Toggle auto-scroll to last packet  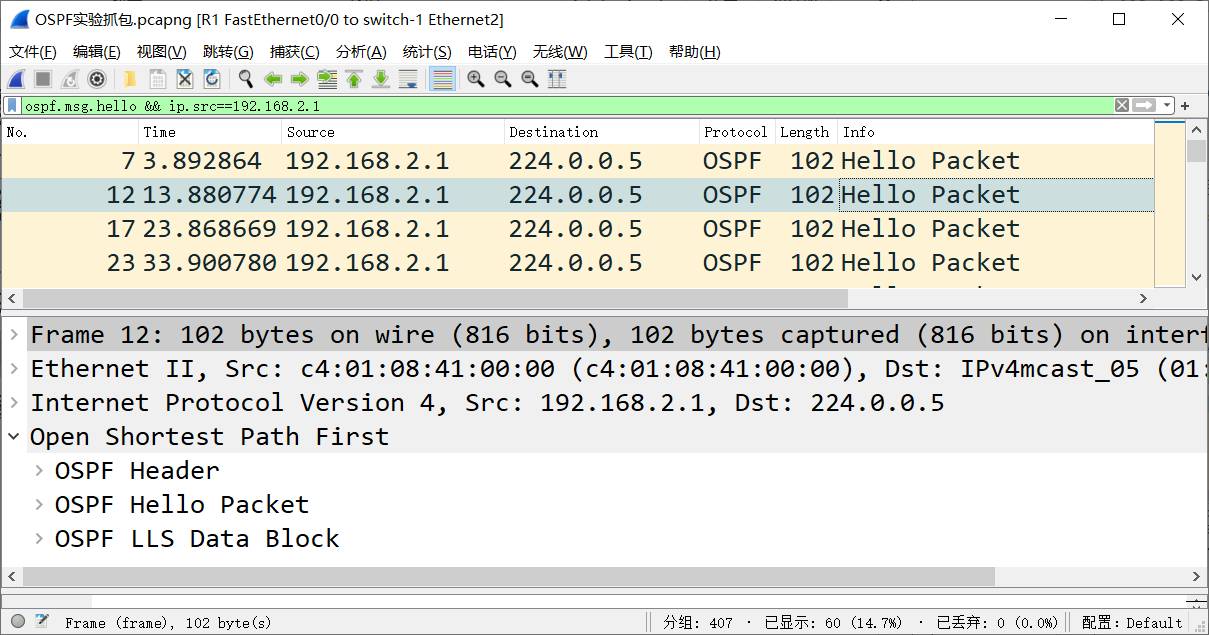click(408, 80)
